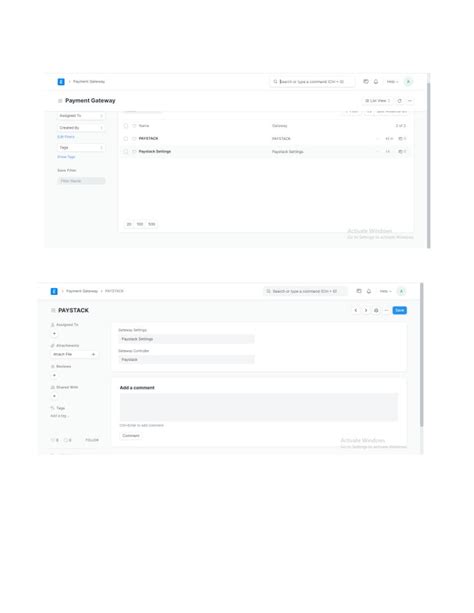Add attachment with plus beside Attach File
Image resolution: width=474 pixels, height=613 pixels.
pos(93,355)
